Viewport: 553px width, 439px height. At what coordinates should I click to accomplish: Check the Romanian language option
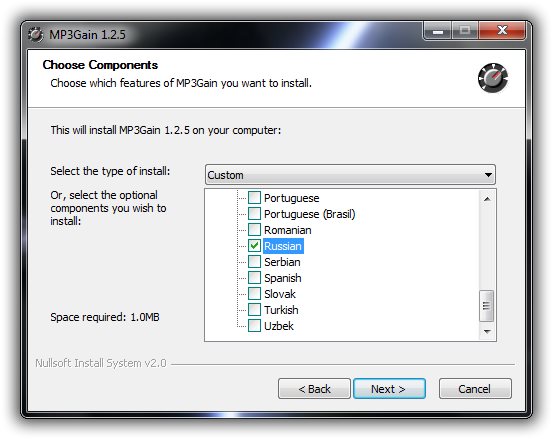click(x=254, y=230)
